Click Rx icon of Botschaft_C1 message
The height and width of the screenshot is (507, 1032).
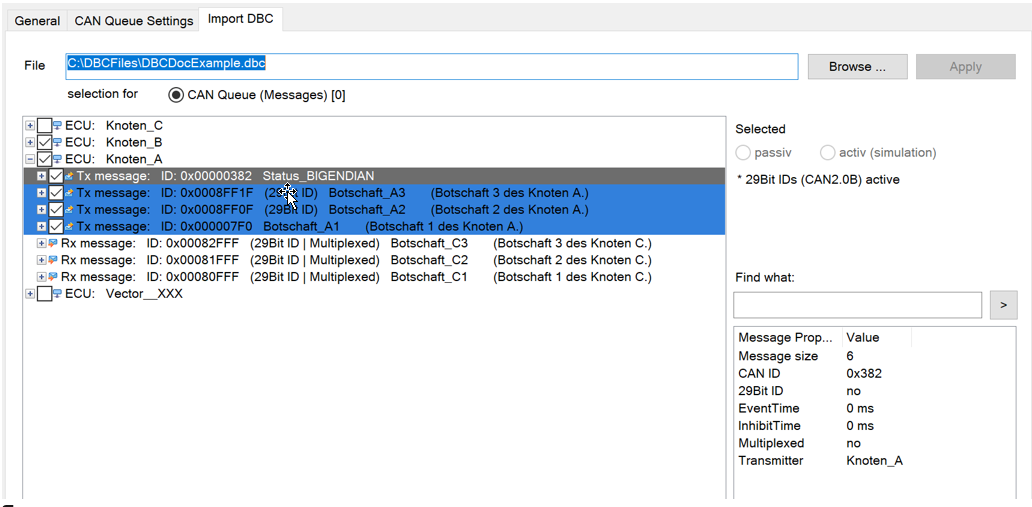(x=53, y=277)
